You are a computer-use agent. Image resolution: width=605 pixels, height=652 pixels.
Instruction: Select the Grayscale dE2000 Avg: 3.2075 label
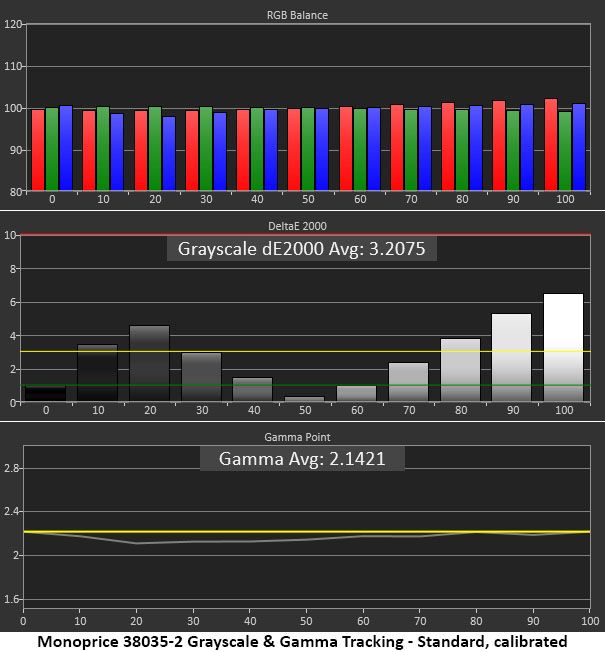coord(301,249)
